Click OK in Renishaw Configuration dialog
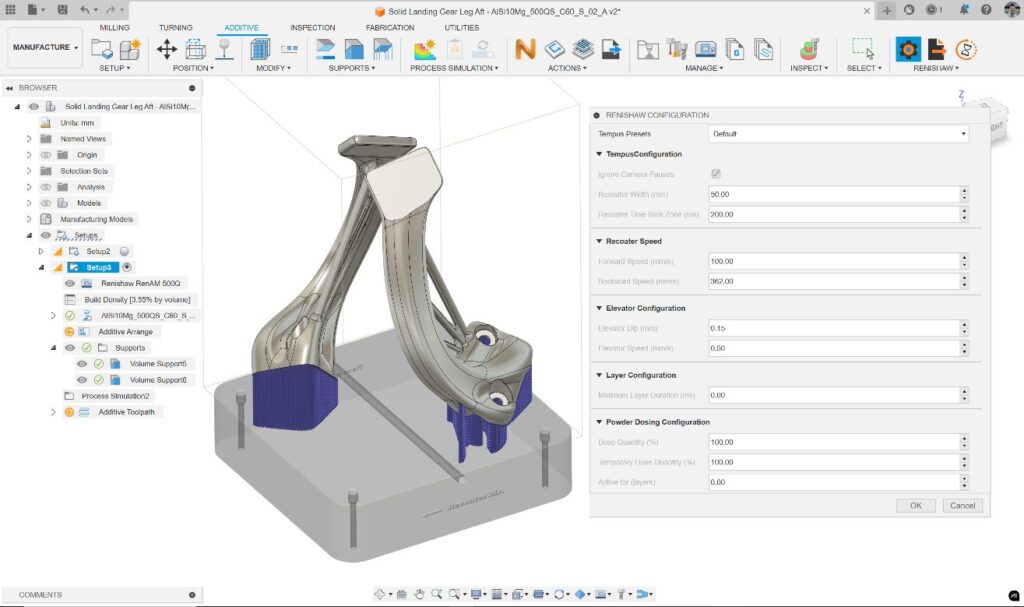 point(915,505)
